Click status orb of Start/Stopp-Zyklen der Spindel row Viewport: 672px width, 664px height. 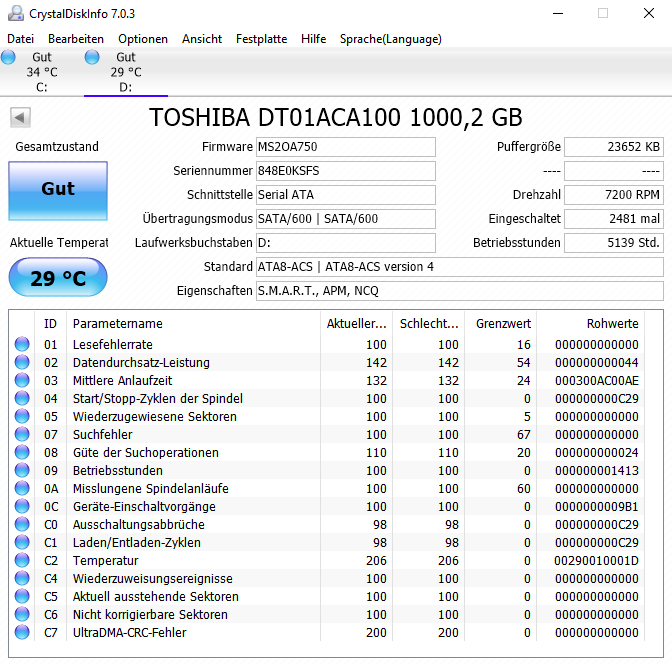22,398
